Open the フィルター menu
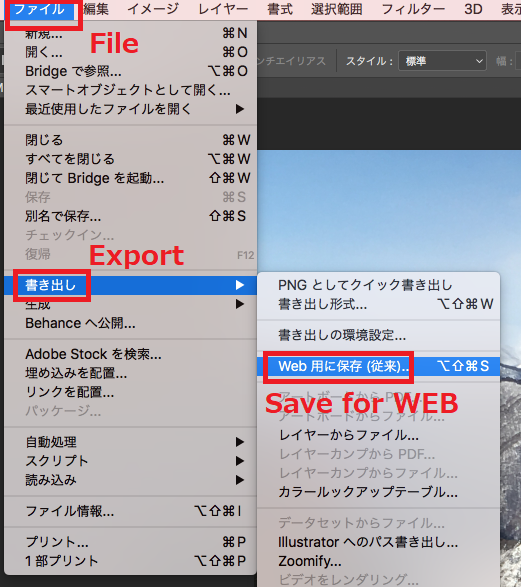 point(413,9)
